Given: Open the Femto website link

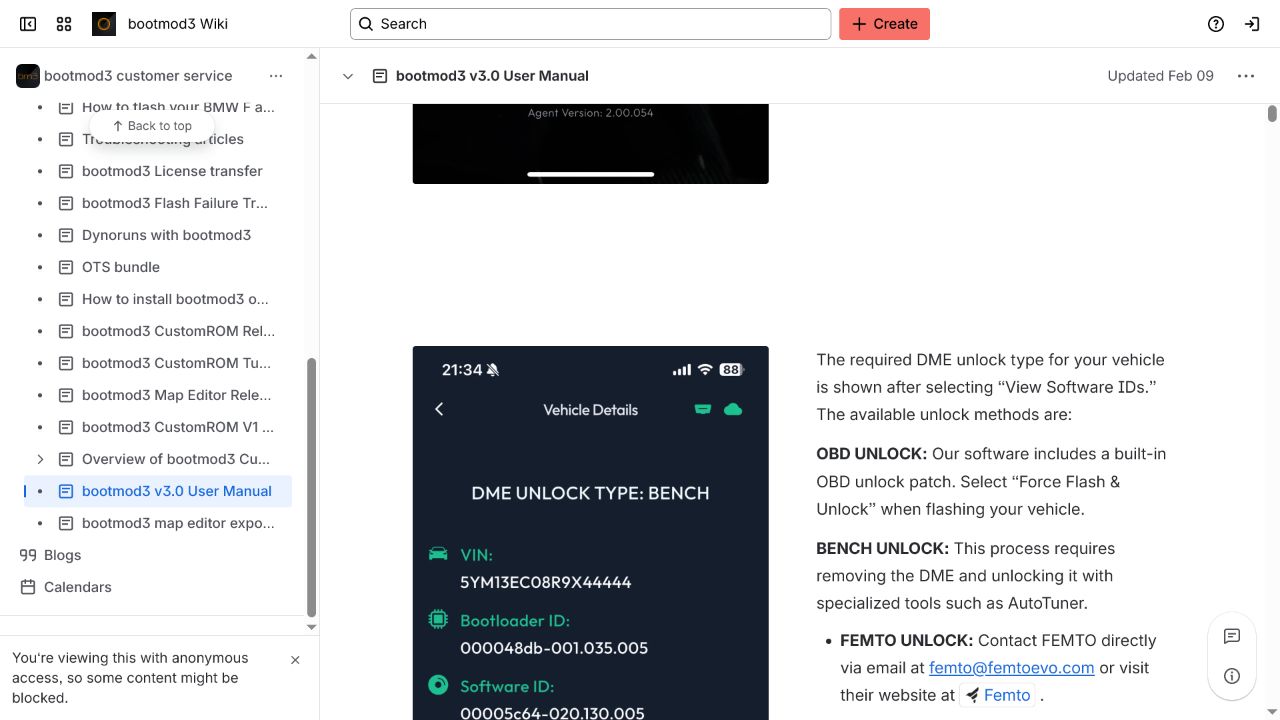Looking at the screenshot, I should click(998, 695).
